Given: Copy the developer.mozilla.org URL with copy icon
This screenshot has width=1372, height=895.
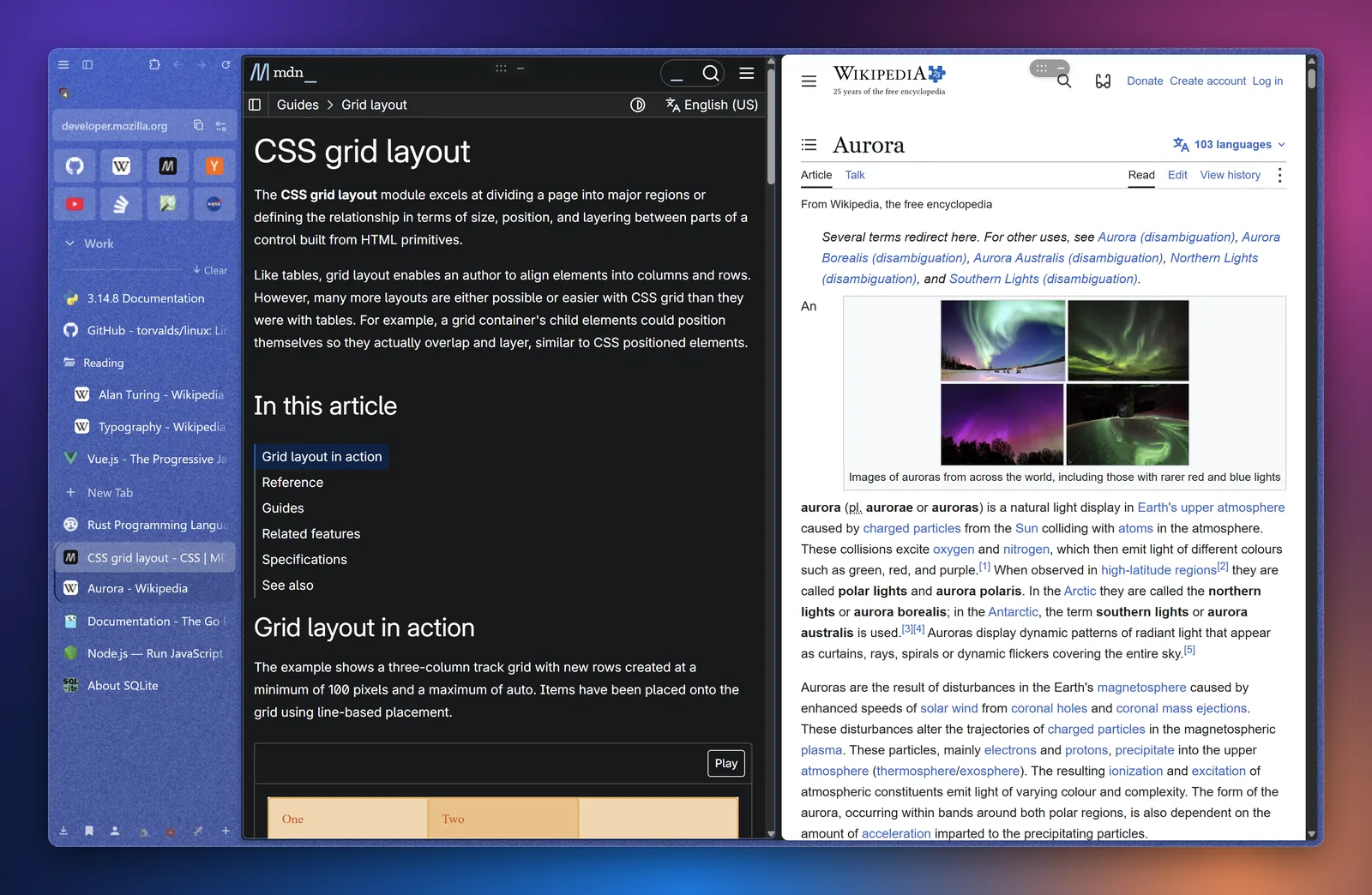Looking at the screenshot, I should [198, 125].
